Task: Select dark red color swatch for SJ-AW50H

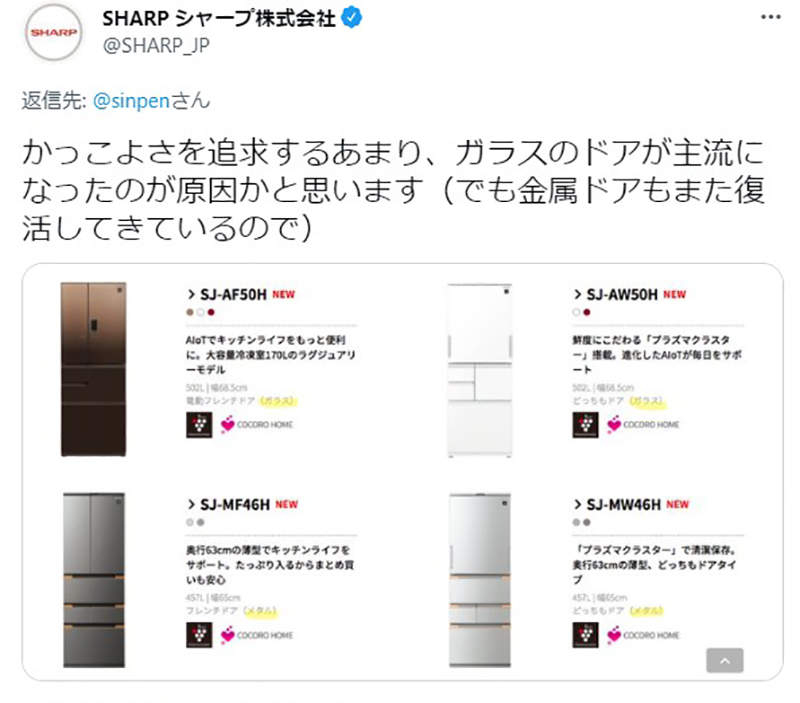Action: pyautogui.click(x=587, y=312)
